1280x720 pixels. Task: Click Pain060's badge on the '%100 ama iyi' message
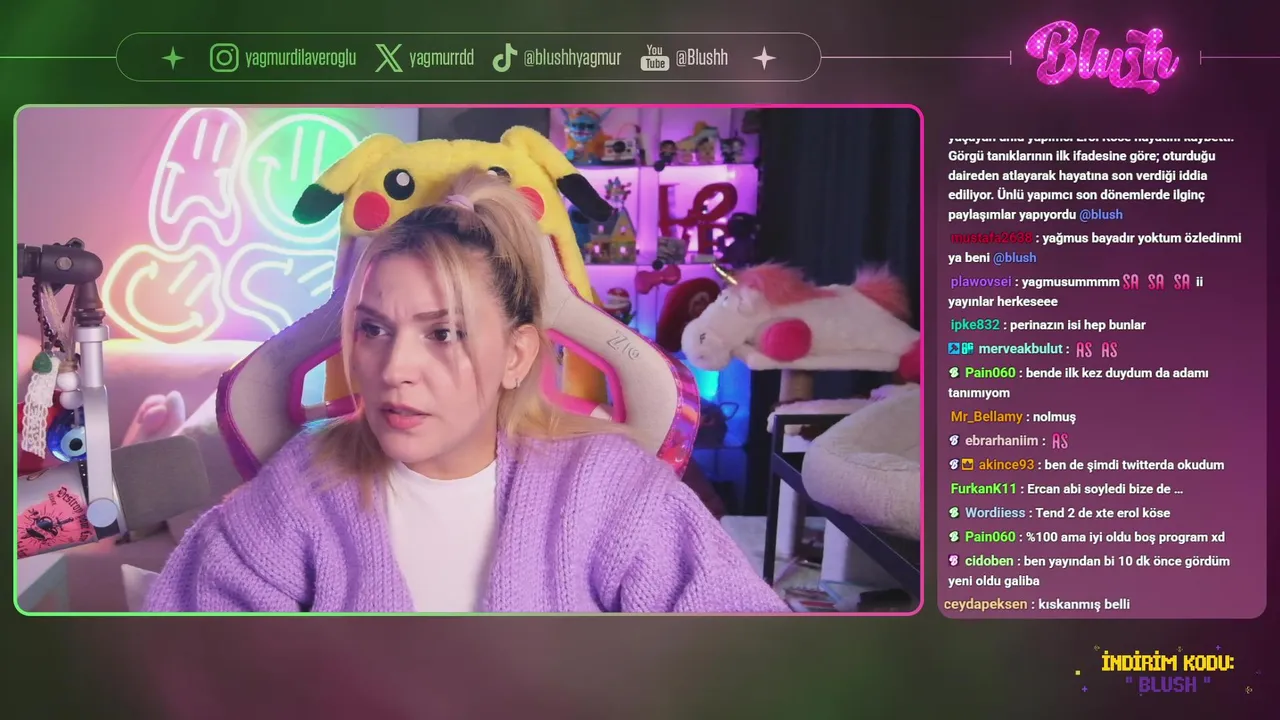click(954, 537)
